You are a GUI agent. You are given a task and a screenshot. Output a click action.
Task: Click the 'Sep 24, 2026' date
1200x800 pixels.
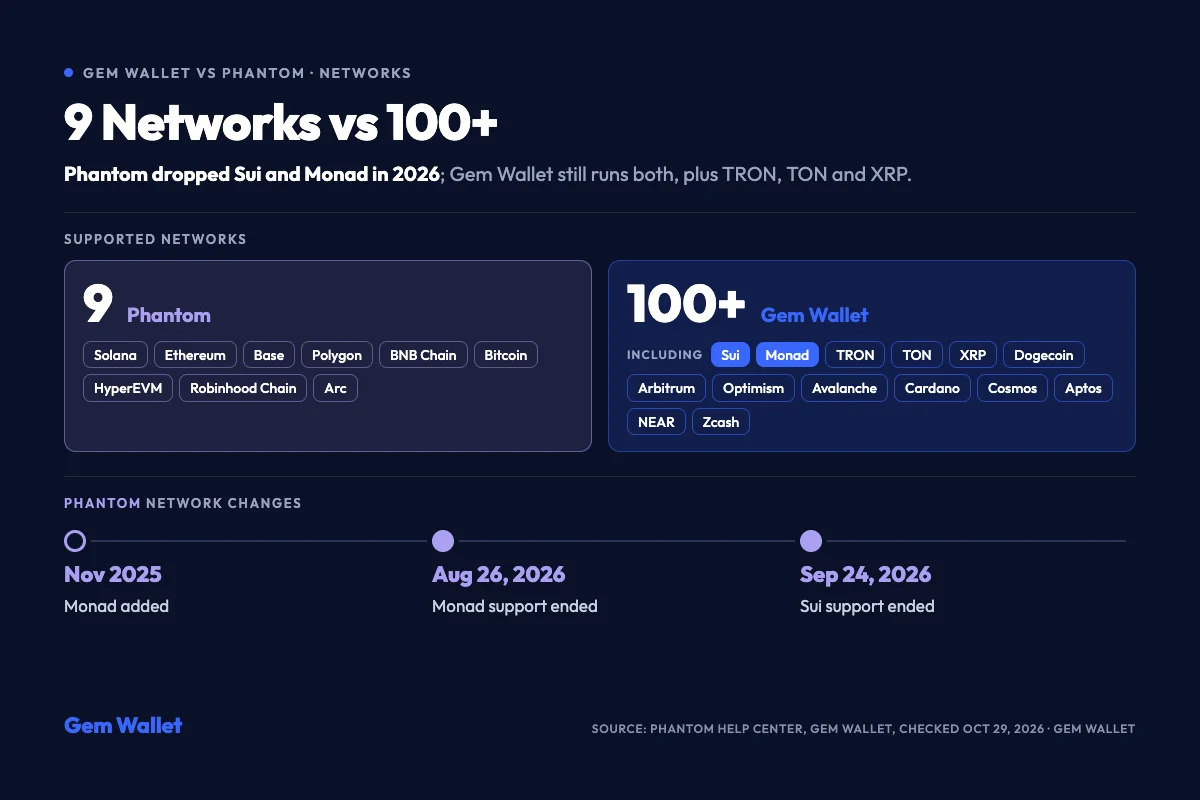tap(866, 574)
